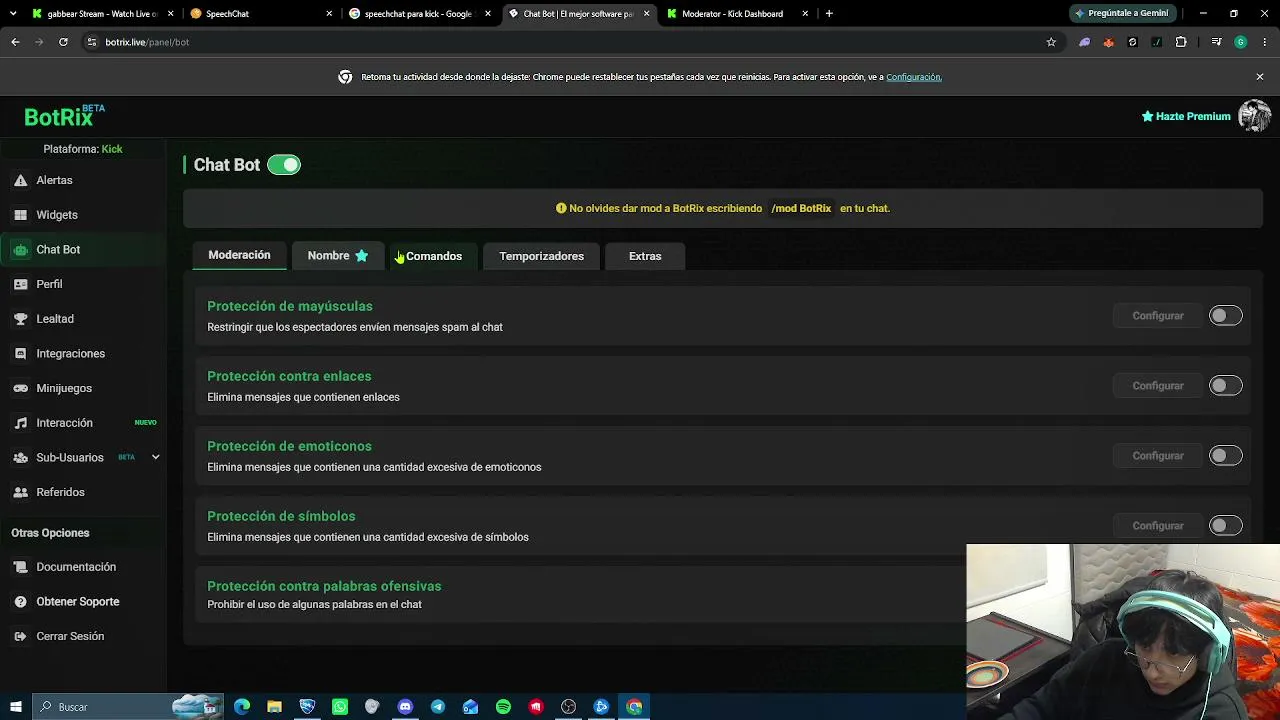Click the Configuración link in Chrome banner

[913, 77]
